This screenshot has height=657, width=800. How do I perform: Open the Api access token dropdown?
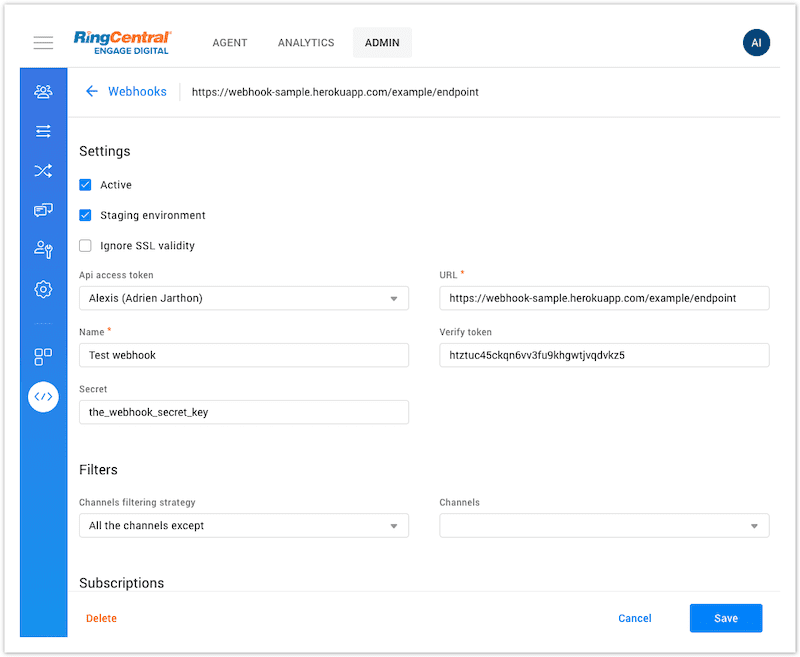point(243,298)
